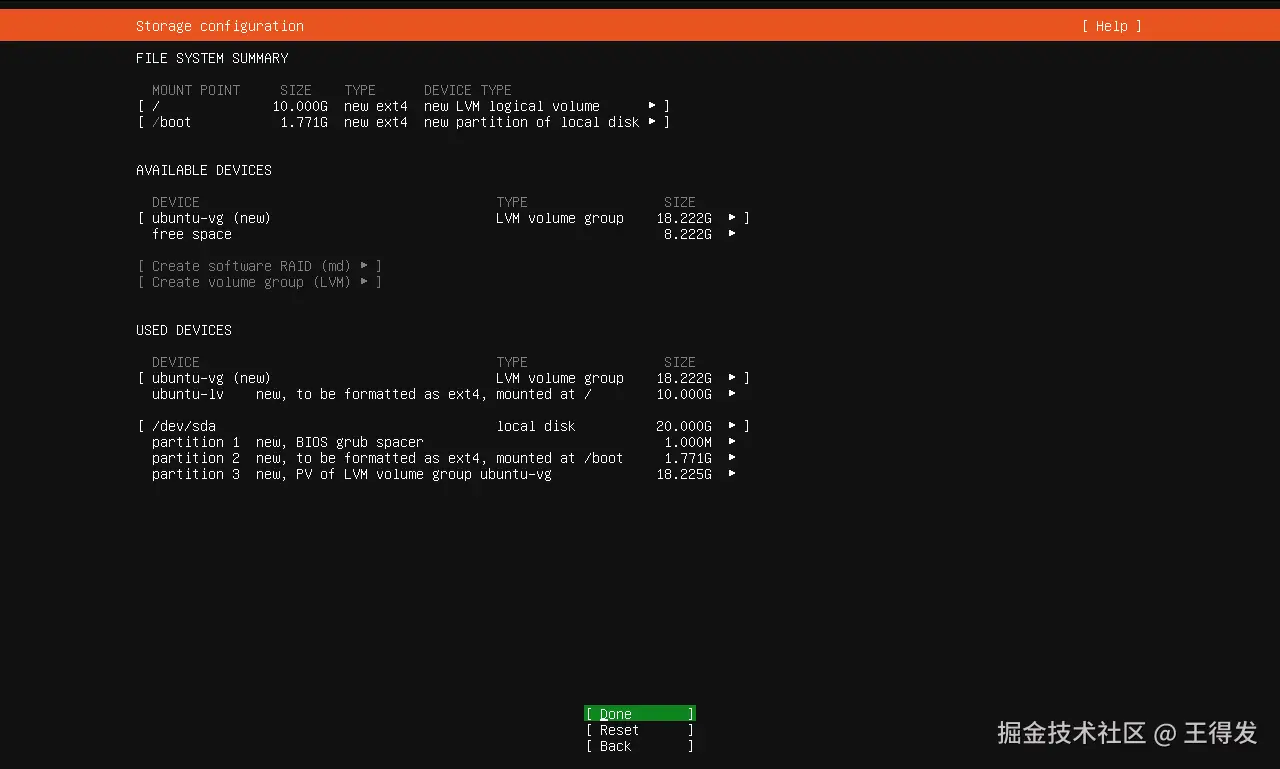Click the FILE SYSTEM SUMMARY heading
1280x769 pixels.
pos(212,58)
